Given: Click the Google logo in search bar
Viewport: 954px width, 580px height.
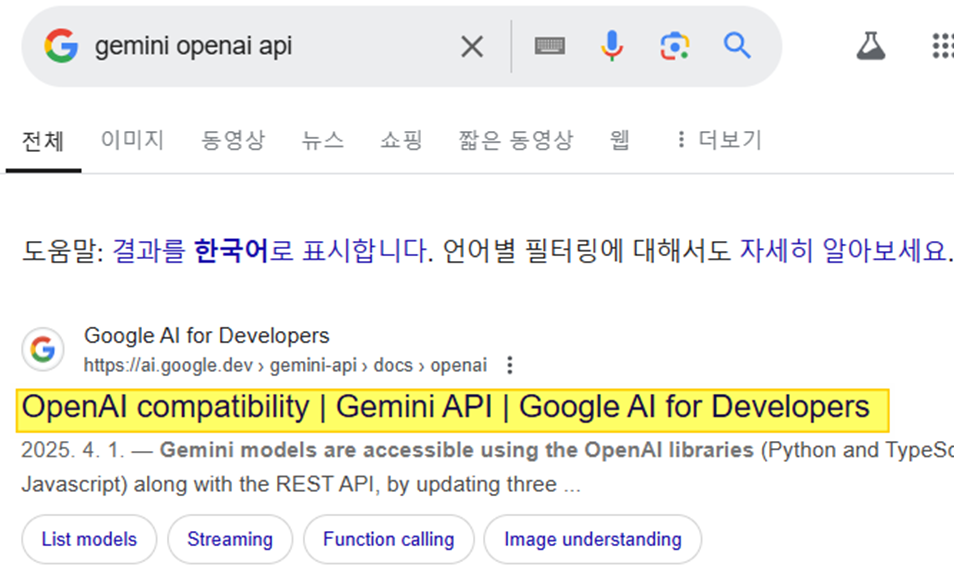Looking at the screenshot, I should 61,46.
